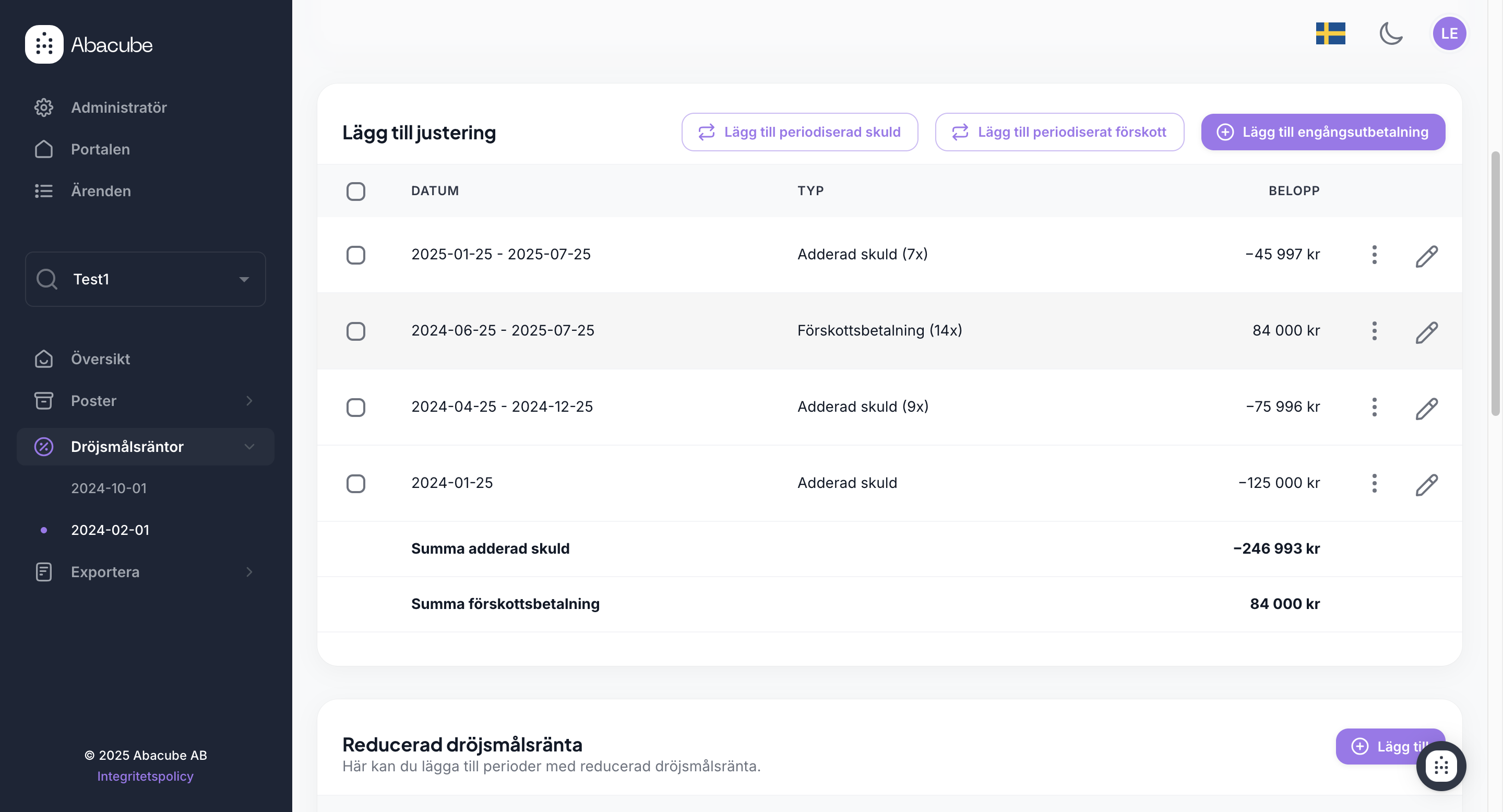The width and height of the screenshot is (1503, 812).
Task: Click the Abacube logo
Action: [x=89, y=44]
